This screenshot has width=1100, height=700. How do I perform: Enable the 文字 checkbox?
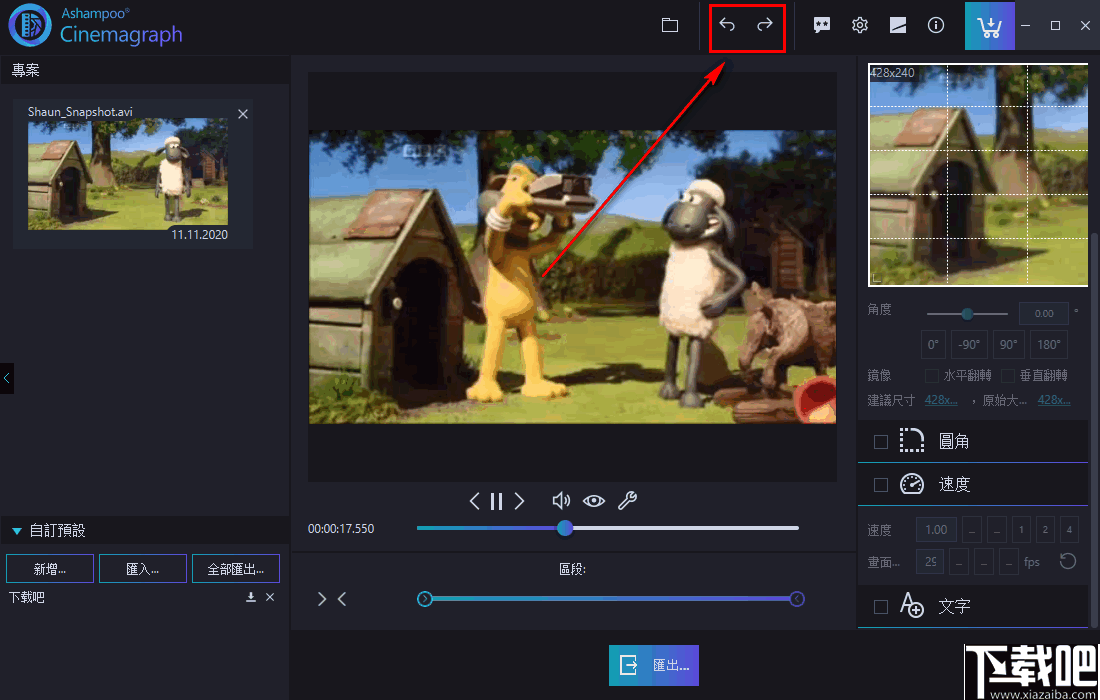point(880,607)
